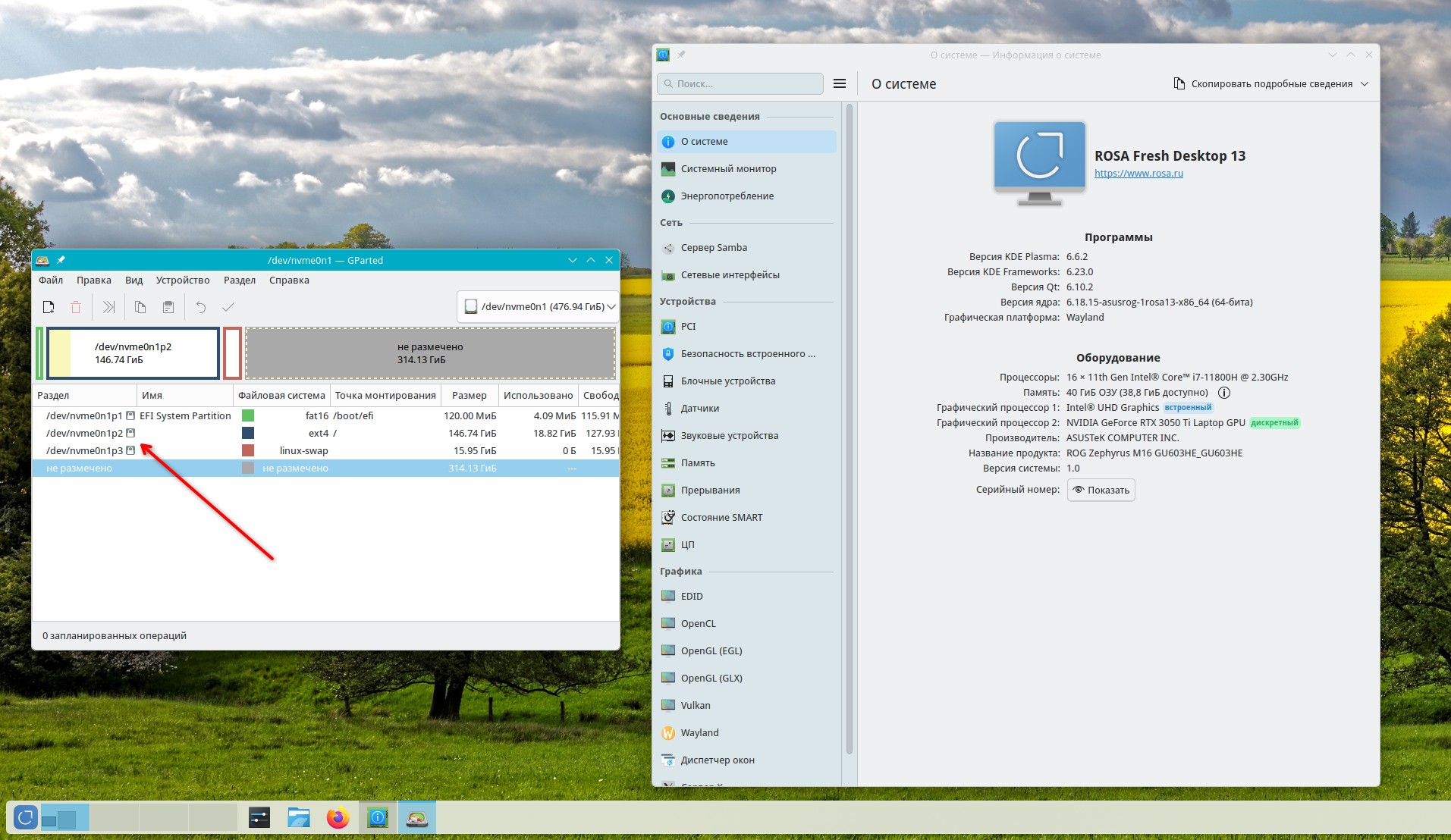Open the application launcher on the taskbar
The height and width of the screenshot is (840, 1451).
[25, 818]
